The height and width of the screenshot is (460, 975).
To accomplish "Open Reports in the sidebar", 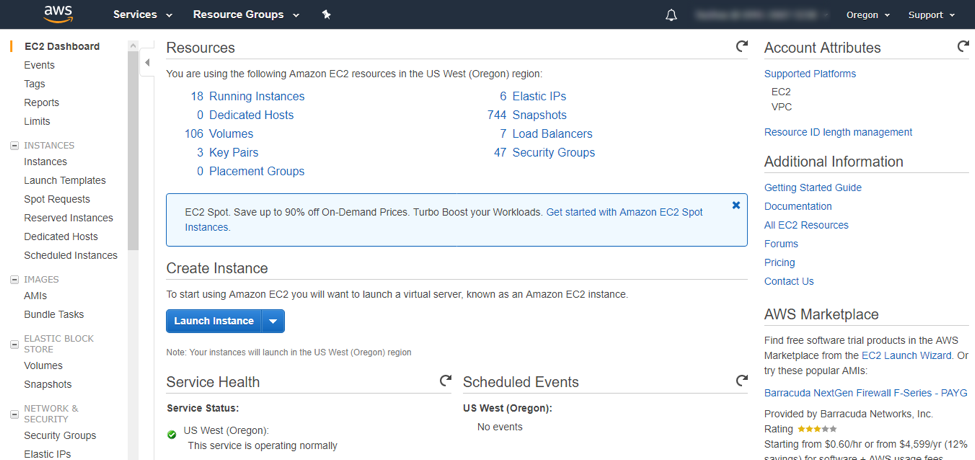I will coord(42,102).
